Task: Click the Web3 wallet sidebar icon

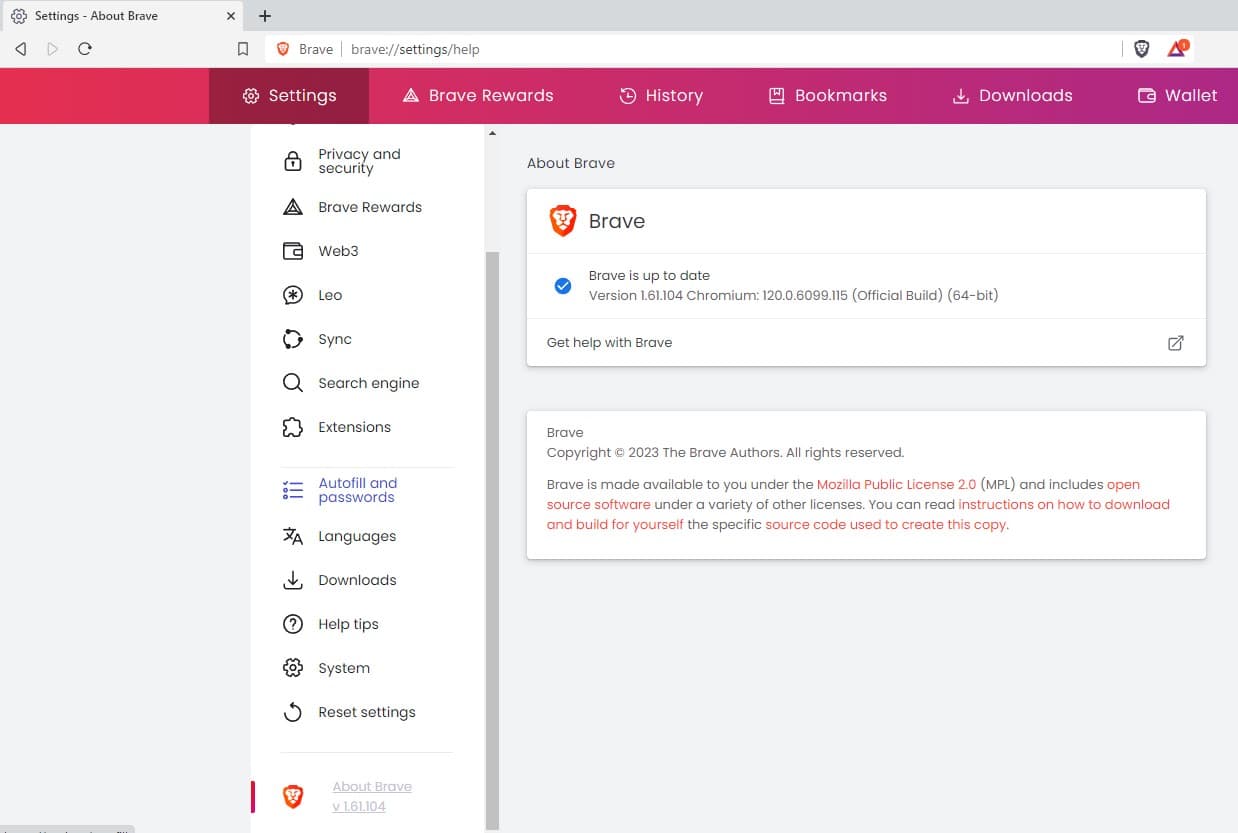Action: [x=293, y=251]
